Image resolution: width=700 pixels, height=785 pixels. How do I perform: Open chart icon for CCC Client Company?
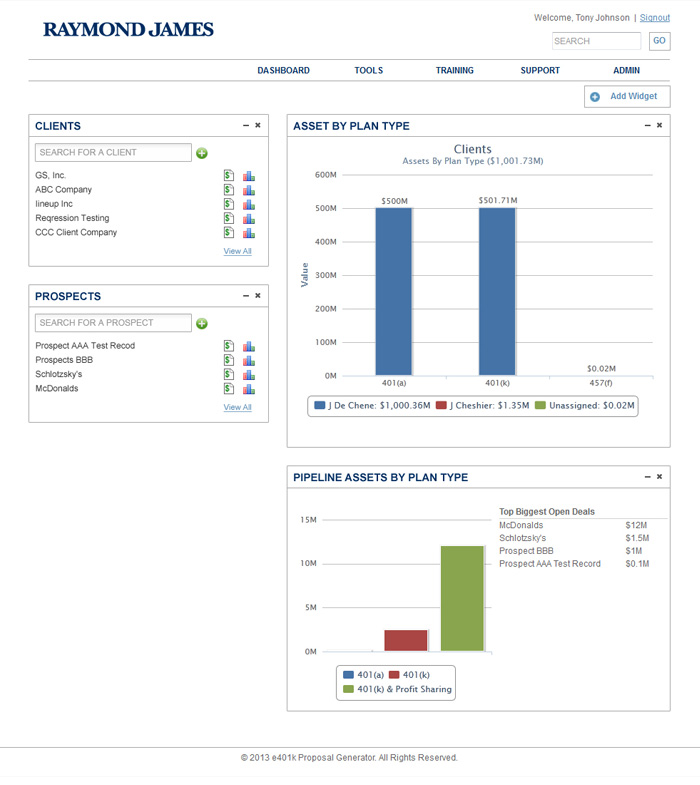pyautogui.click(x=249, y=233)
